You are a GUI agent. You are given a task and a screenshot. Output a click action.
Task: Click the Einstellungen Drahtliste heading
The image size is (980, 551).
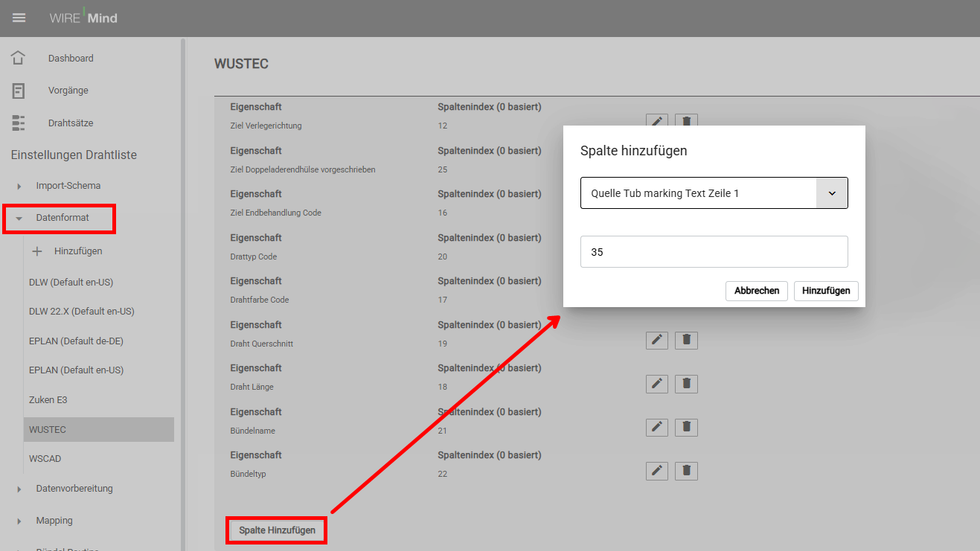coord(74,155)
